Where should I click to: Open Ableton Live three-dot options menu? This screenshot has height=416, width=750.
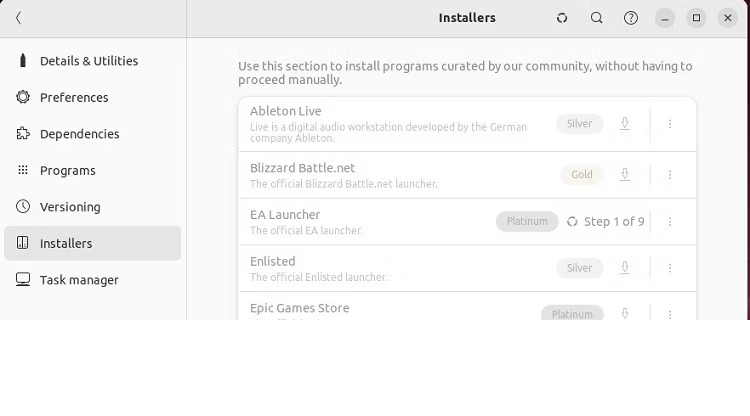[670, 124]
